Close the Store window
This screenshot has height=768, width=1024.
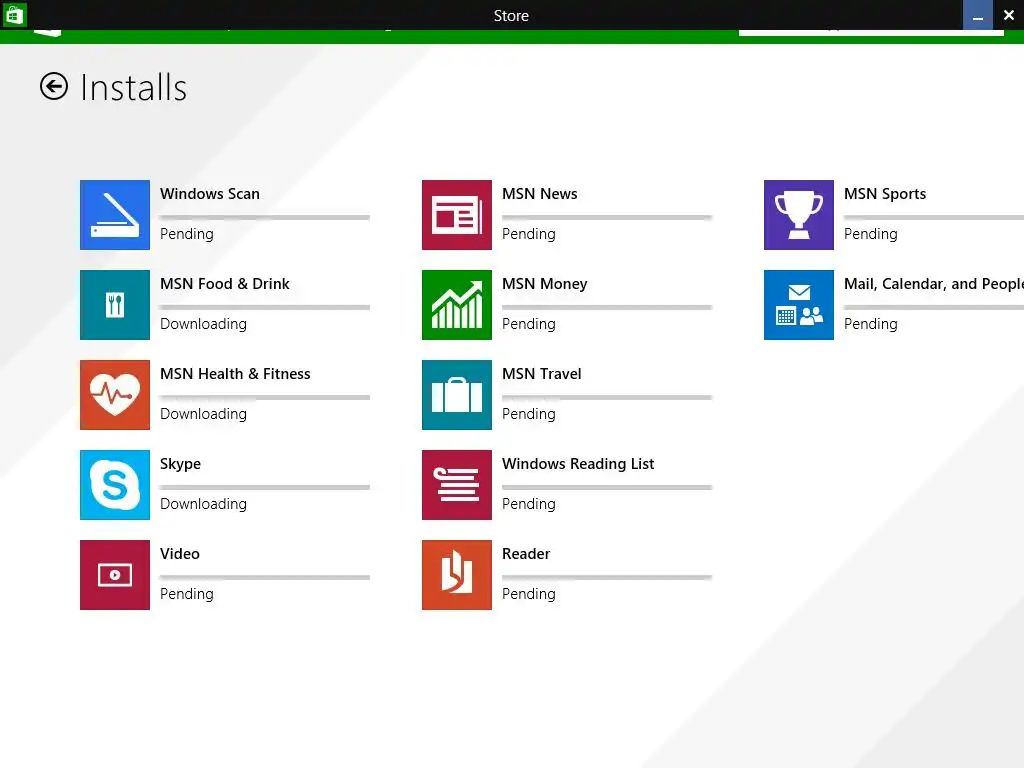point(1008,15)
